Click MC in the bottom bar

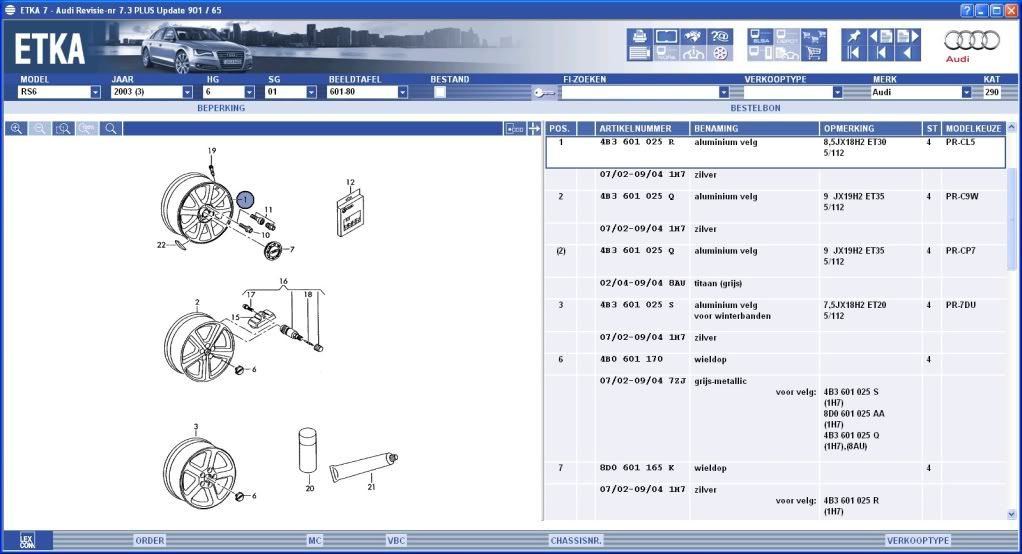pyautogui.click(x=315, y=540)
